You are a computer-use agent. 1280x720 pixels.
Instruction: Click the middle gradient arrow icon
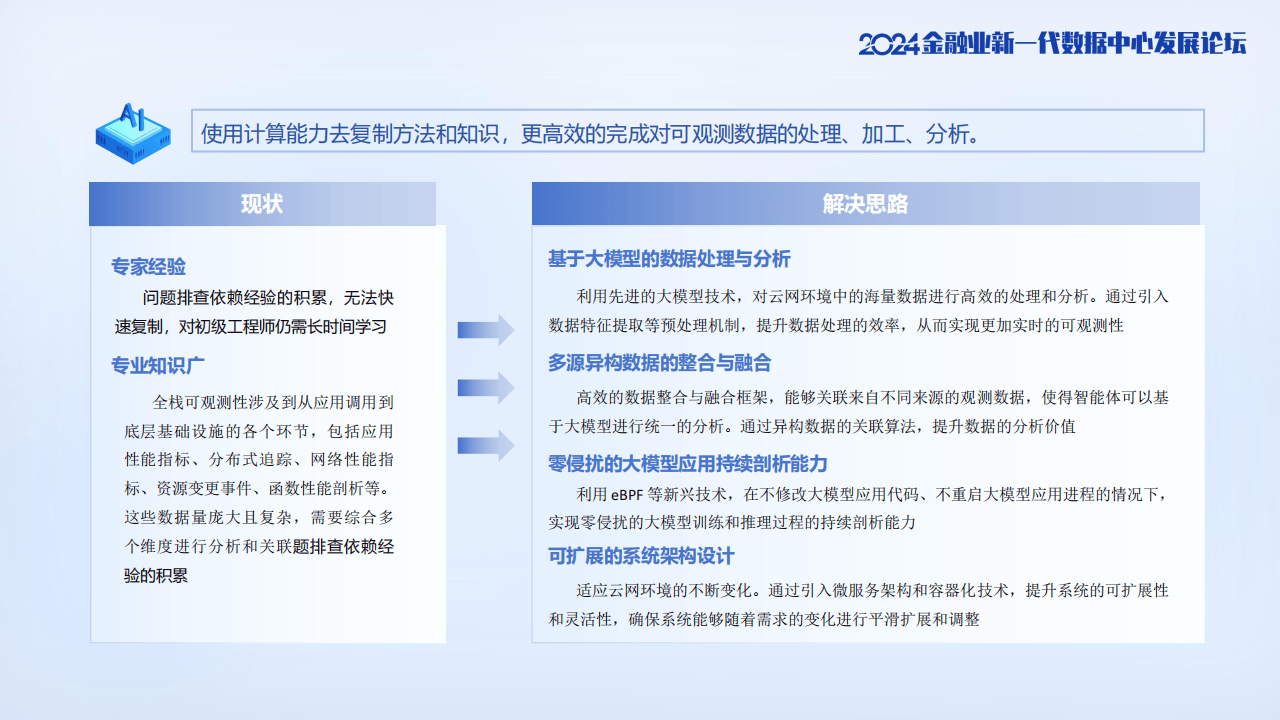point(484,390)
